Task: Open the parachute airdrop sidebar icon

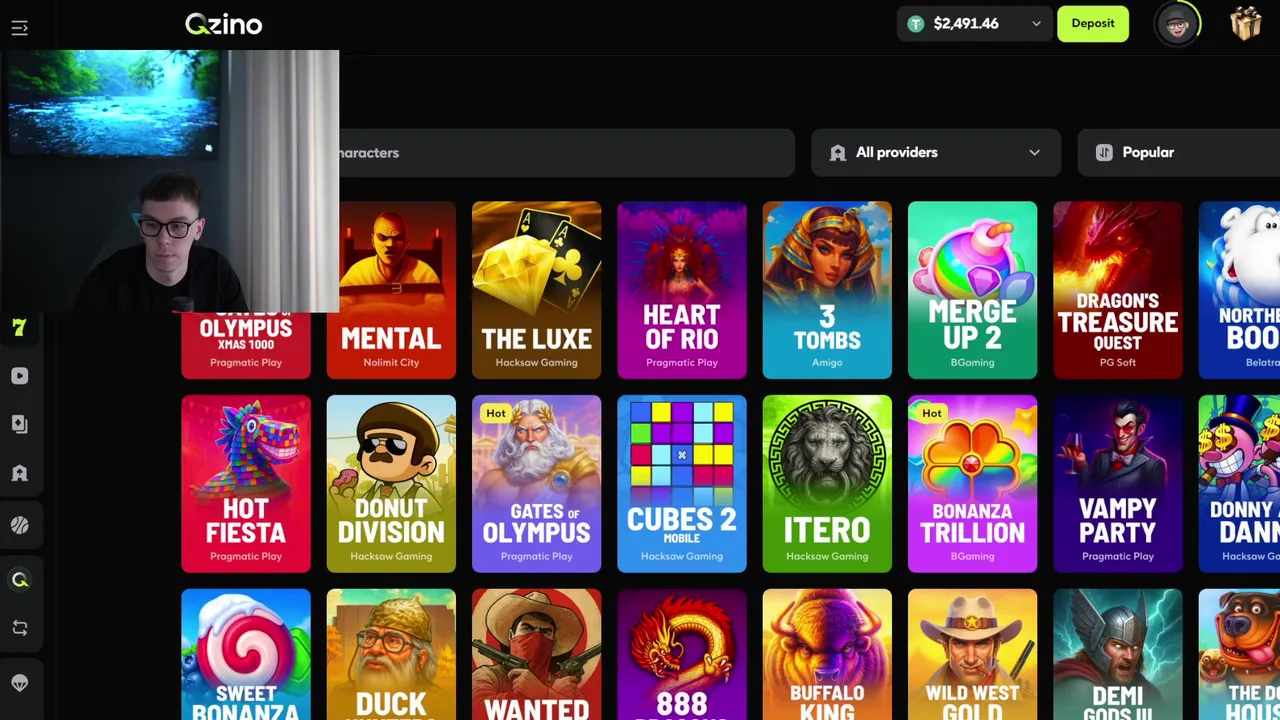Action: point(19,683)
